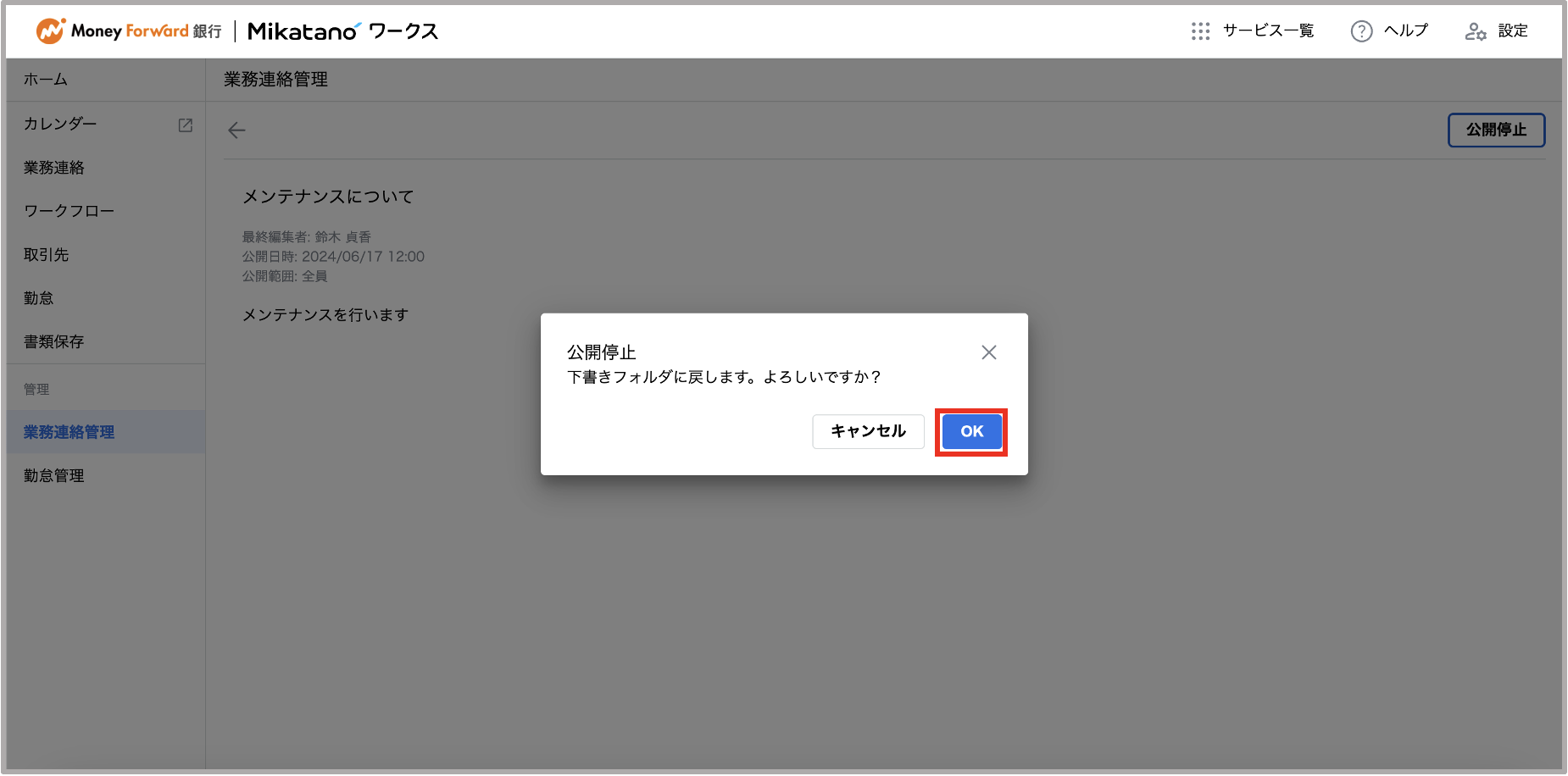Click 下書きフォルダに戻します dialog message
The width and height of the screenshot is (1568, 776).
coord(724,377)
